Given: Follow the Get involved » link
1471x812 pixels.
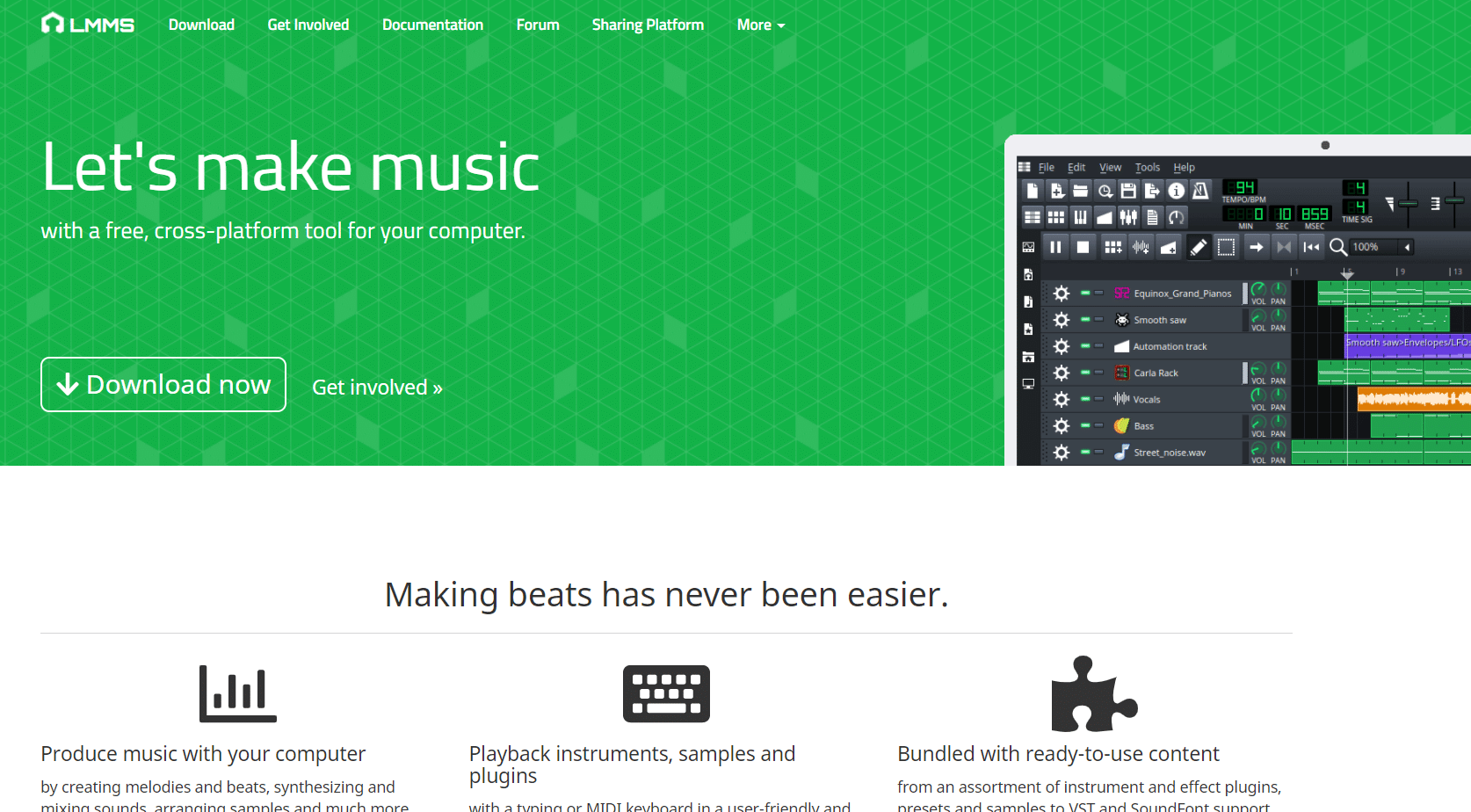Looking at the screenshot, I should [x=377, y=388].
